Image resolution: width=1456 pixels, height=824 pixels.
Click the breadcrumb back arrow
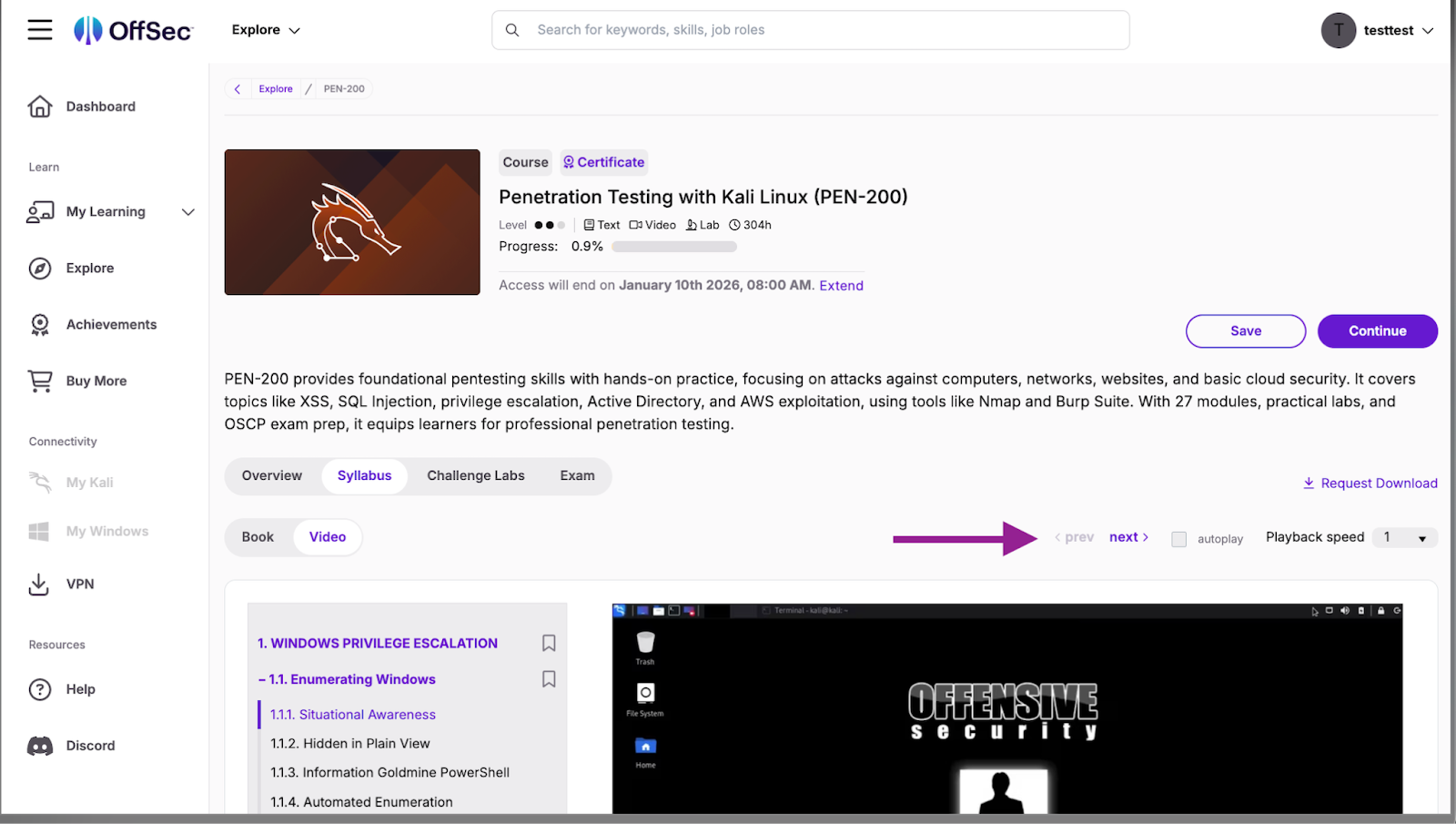[238, 89]
